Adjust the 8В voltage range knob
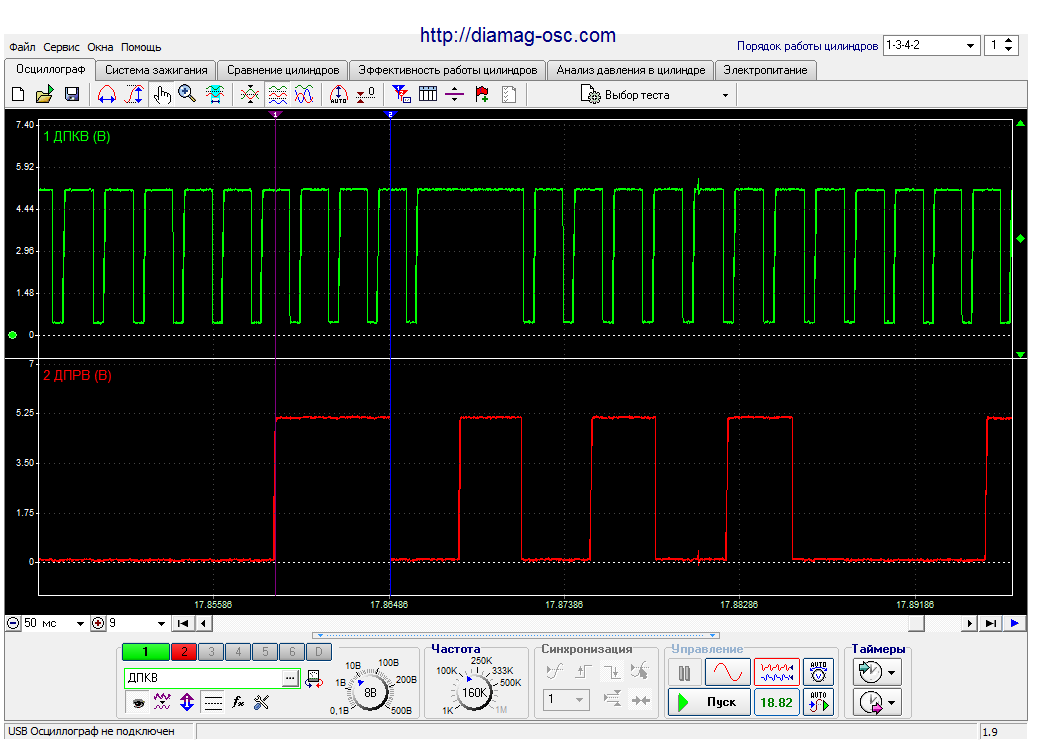 (x=369, y=692)
